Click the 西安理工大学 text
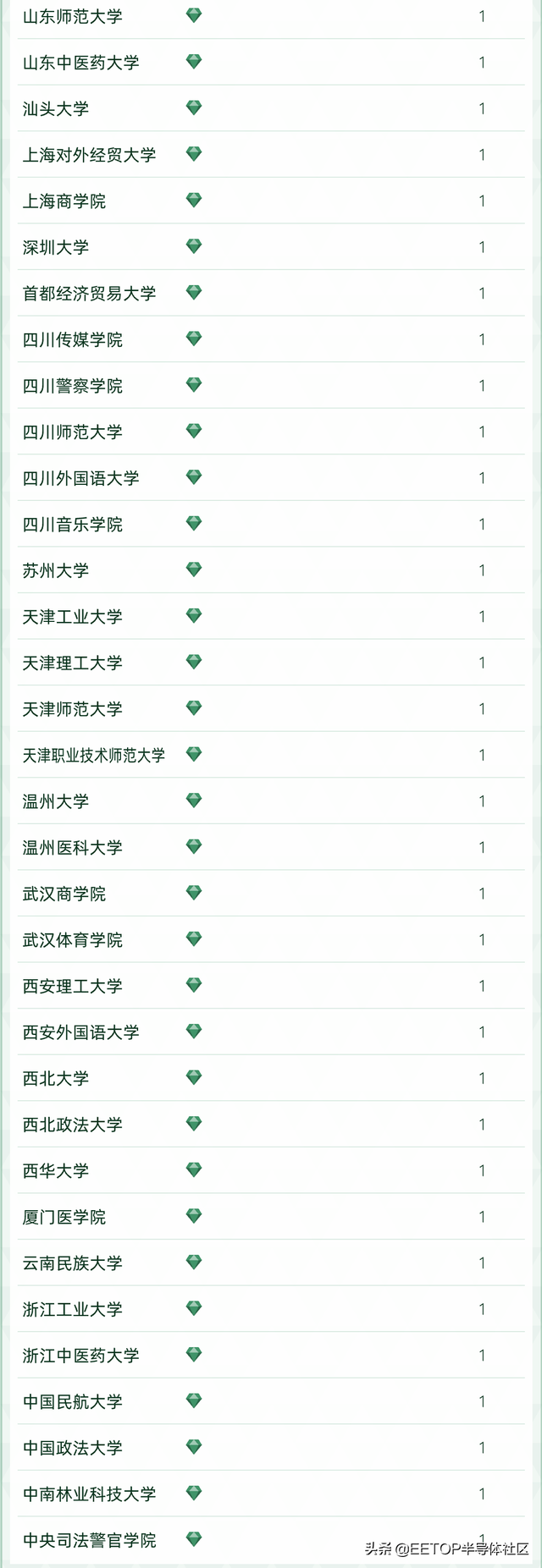The height and width of the screenshot is (1568, 542). point(72,987)
